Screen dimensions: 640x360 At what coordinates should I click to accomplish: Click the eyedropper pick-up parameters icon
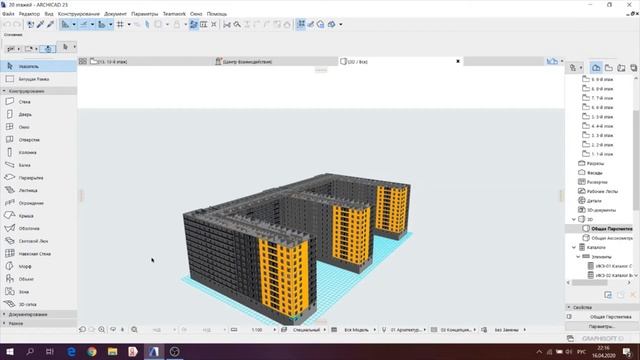pyautogui.click(x=40, y=24)
